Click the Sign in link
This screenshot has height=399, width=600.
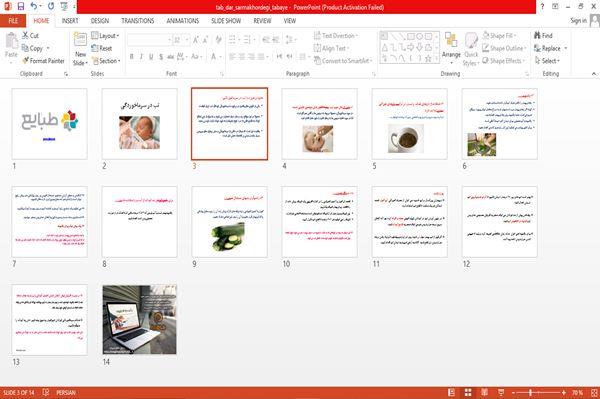point(578,21)
